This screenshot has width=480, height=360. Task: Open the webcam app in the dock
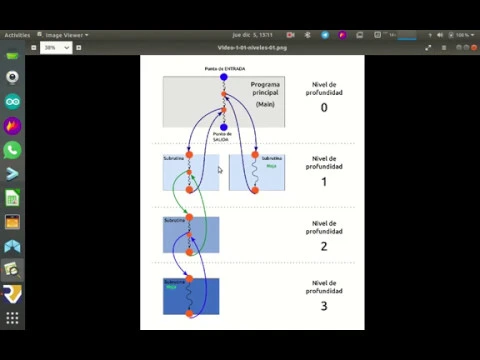click(x=12, y=77)
